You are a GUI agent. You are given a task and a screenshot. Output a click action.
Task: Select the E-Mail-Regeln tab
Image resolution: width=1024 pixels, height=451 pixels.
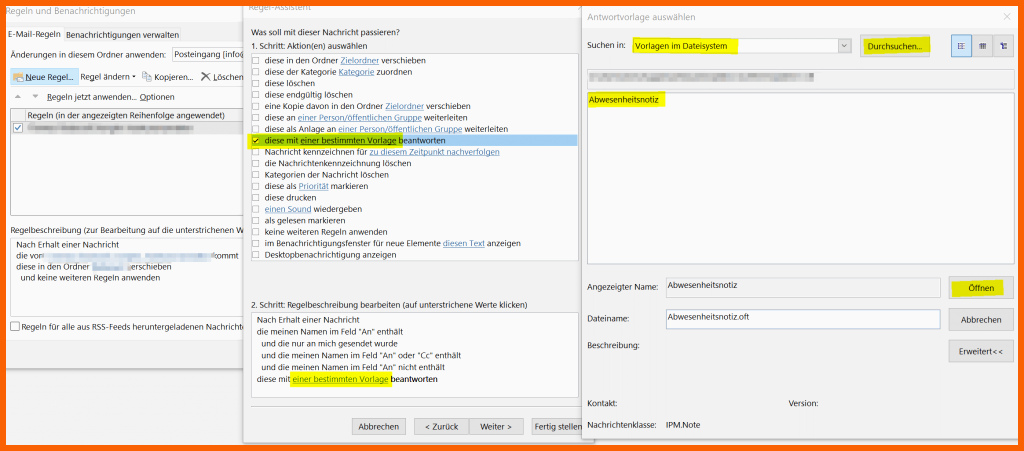coord(35,35)
